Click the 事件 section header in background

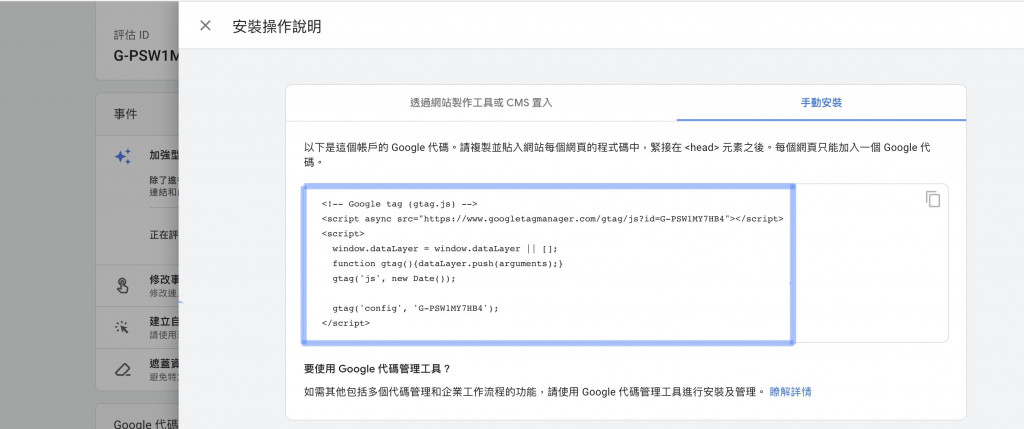click(125, 114)
